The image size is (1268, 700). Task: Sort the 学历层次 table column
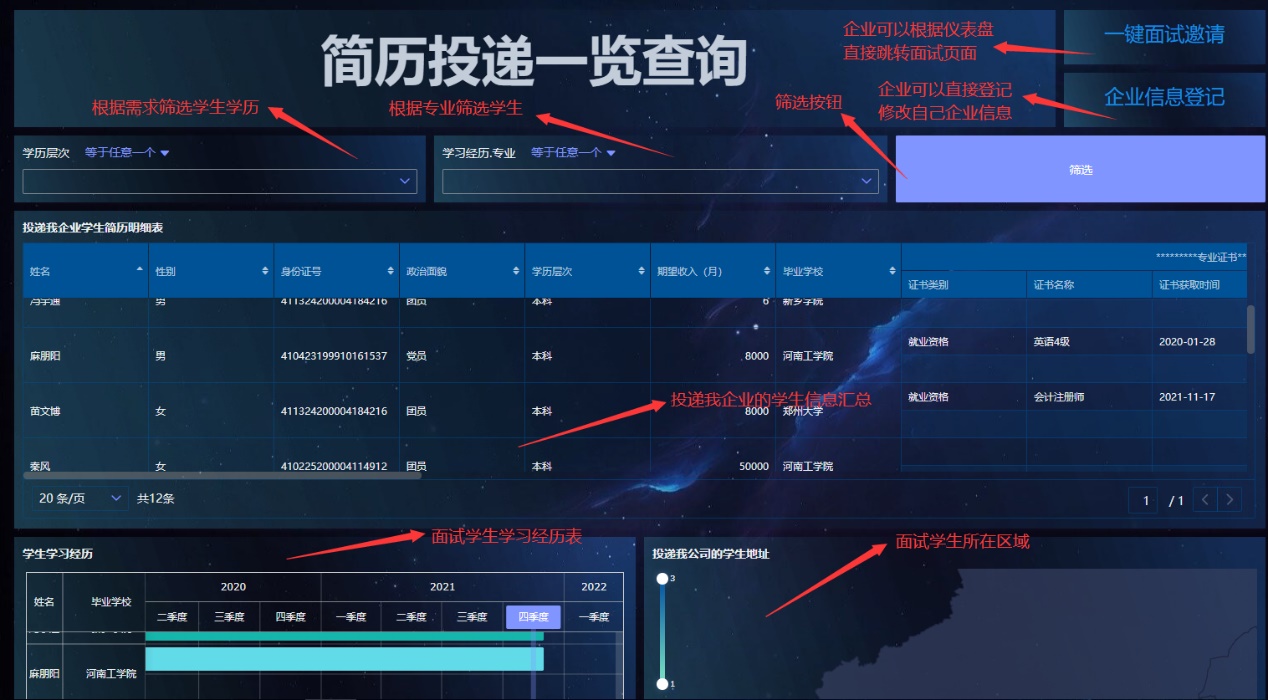(x=641, y=271)
